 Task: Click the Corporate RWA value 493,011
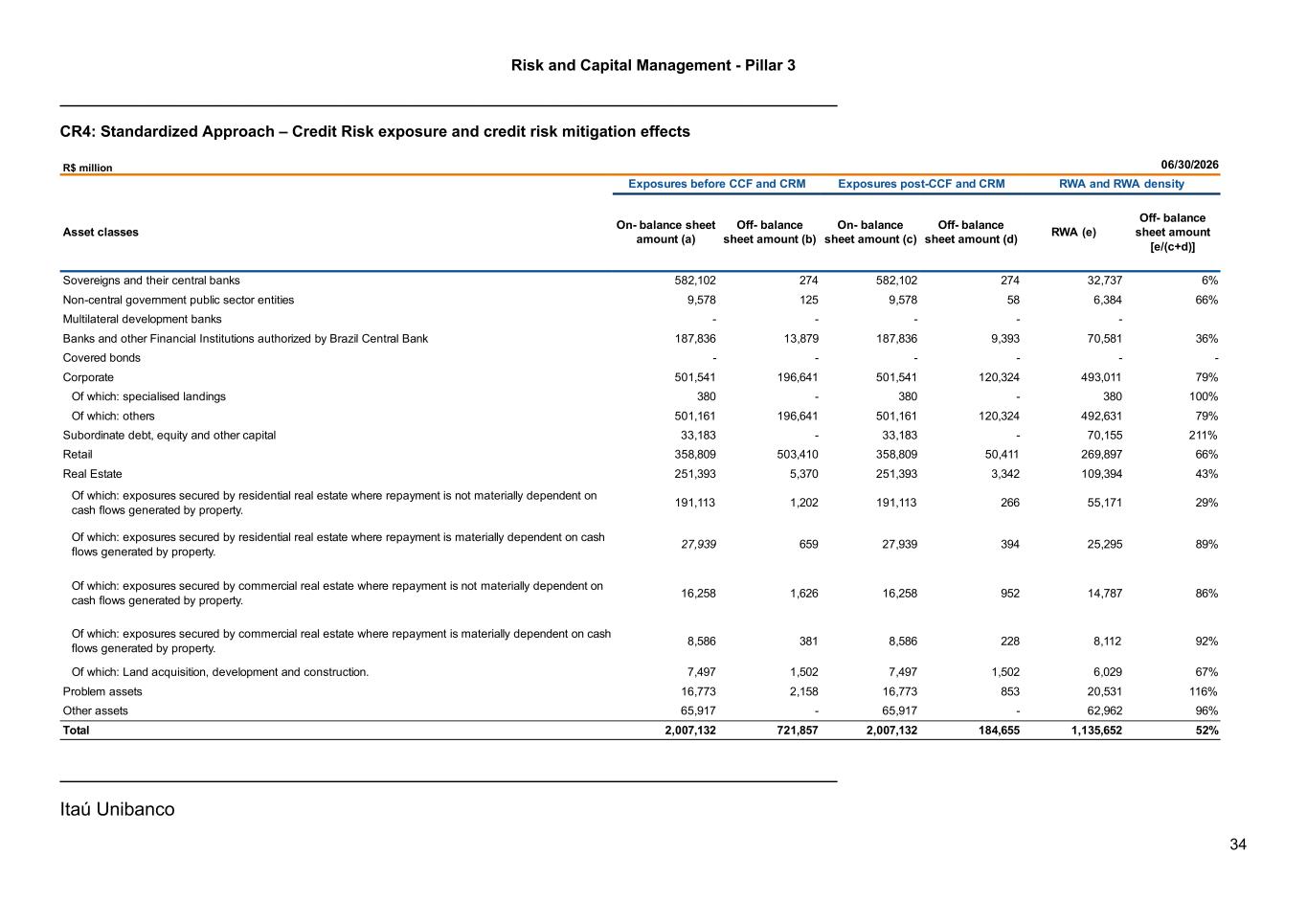click(x=1099, y=377)
